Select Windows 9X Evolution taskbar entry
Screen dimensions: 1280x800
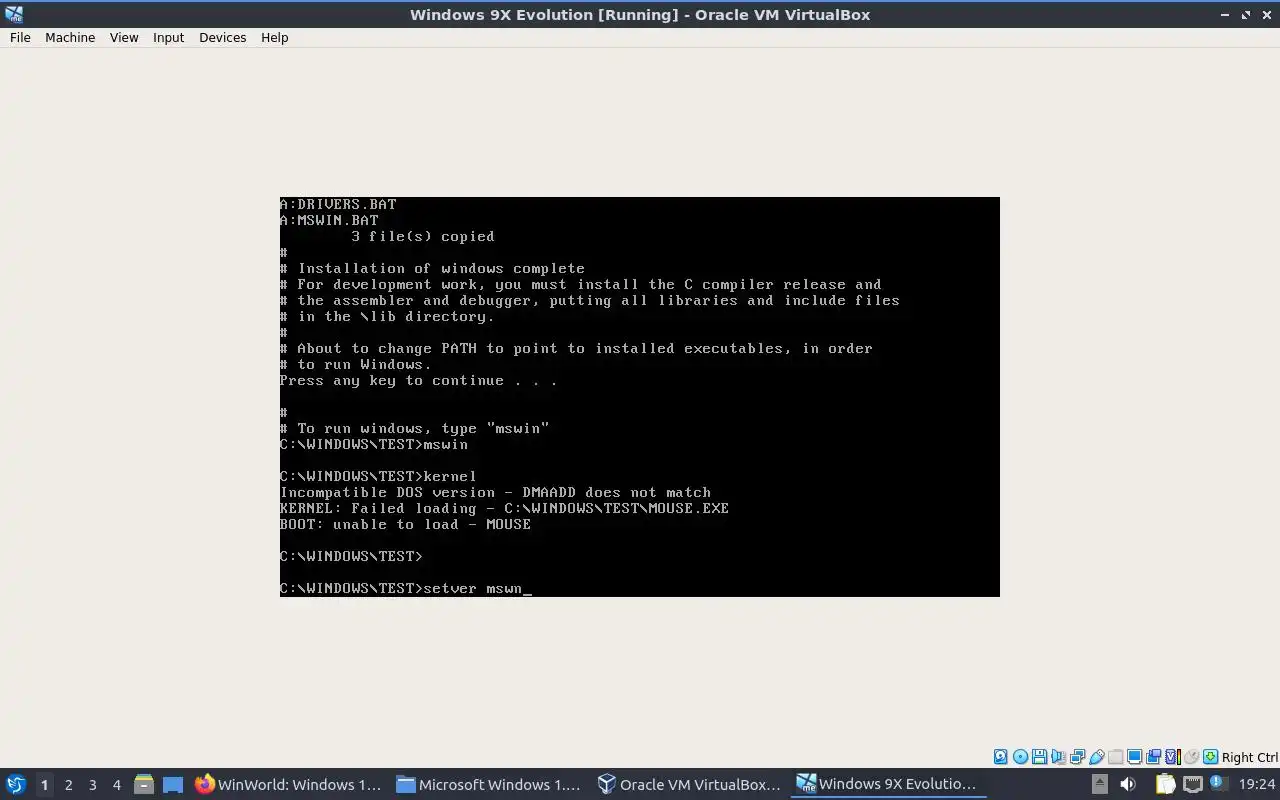[x=886, y=784]
